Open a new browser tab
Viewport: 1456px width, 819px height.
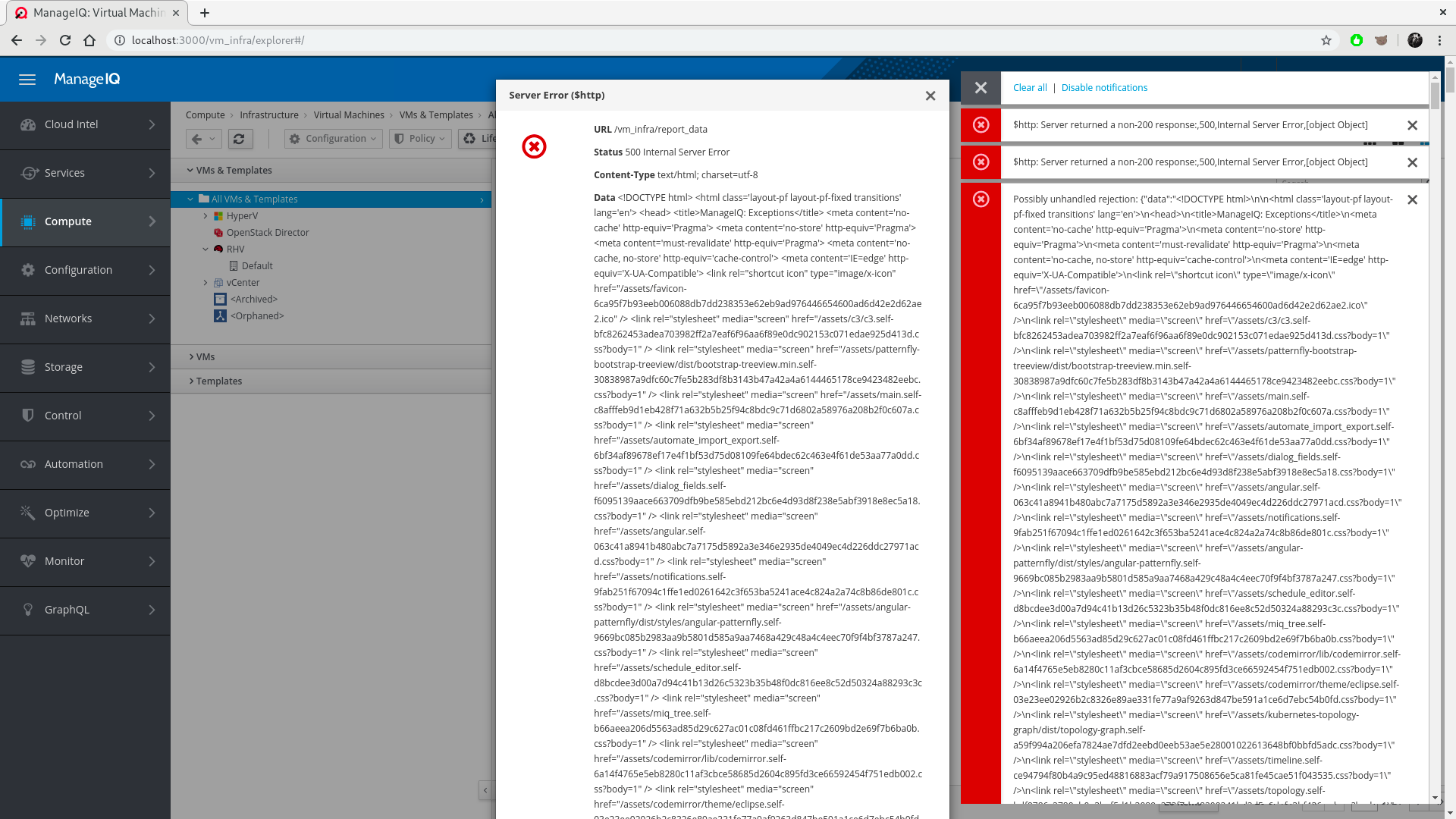(205, 13)
